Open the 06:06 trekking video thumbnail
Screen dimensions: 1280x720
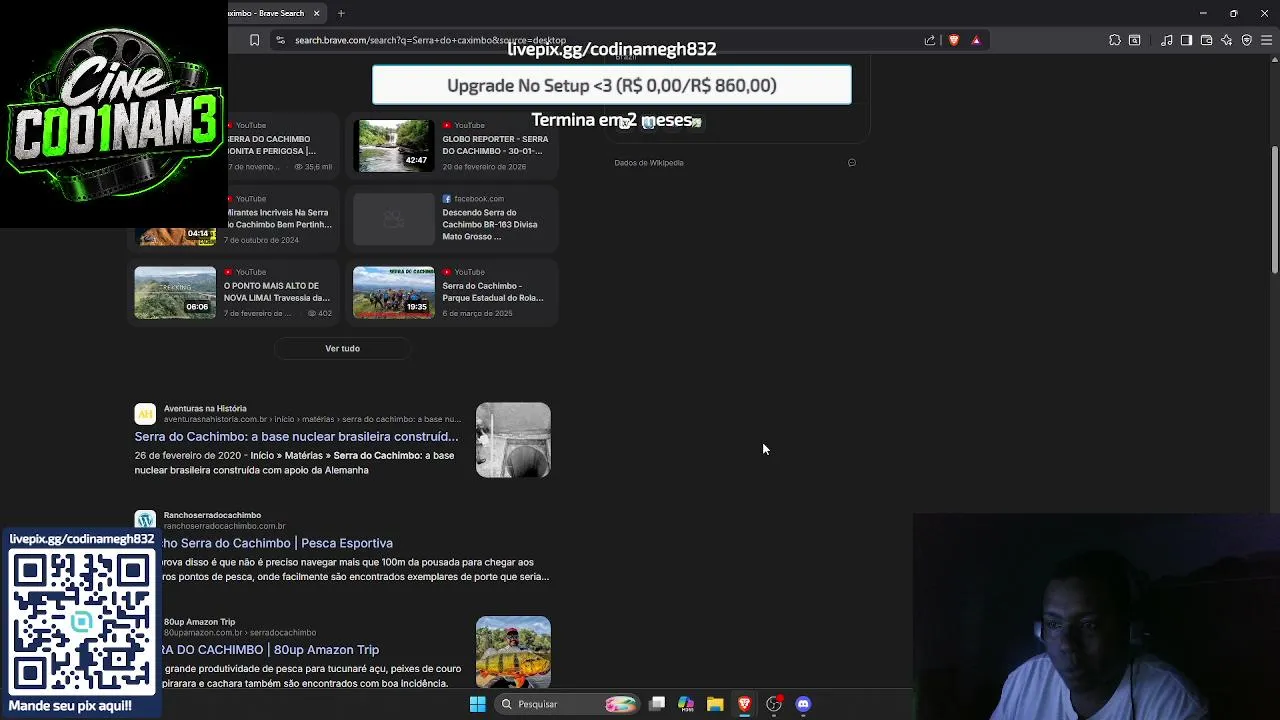pos(175,292)
